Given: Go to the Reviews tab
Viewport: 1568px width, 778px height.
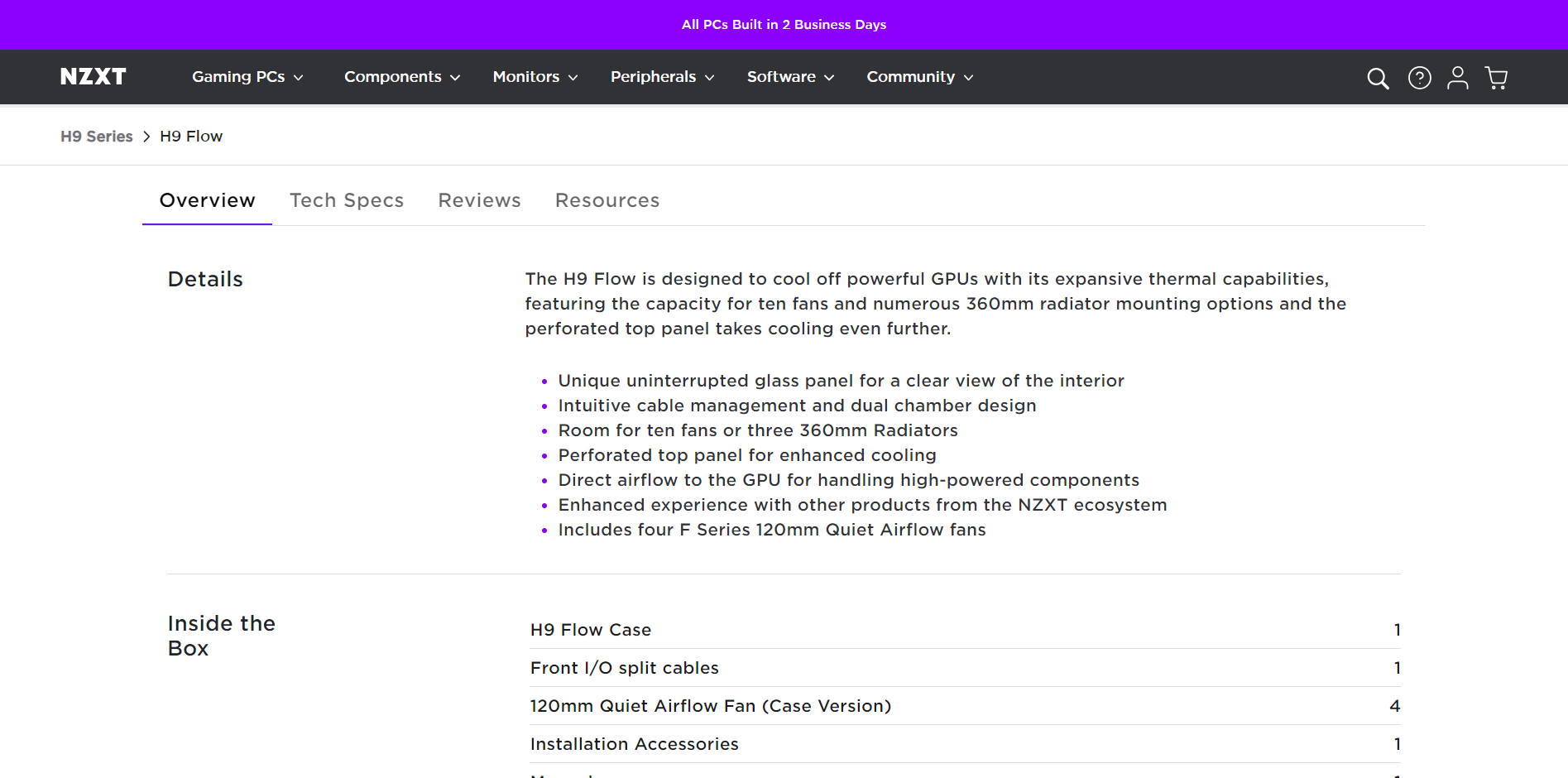Looking at the screenshot, I should (x=479, y=200).
